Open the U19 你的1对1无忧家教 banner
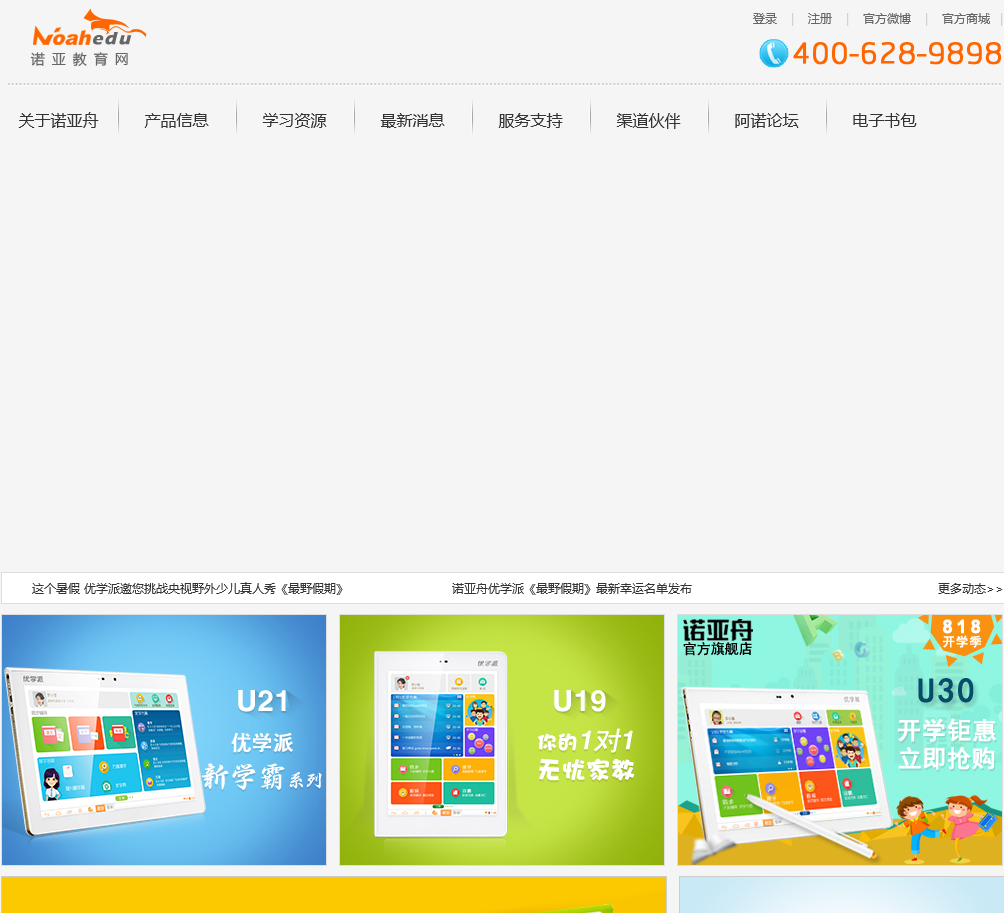 tap(502, 740)
